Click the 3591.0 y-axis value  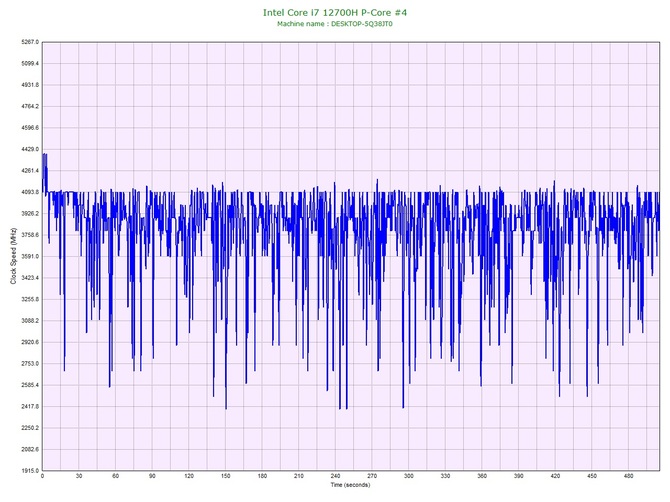(30, 256)
